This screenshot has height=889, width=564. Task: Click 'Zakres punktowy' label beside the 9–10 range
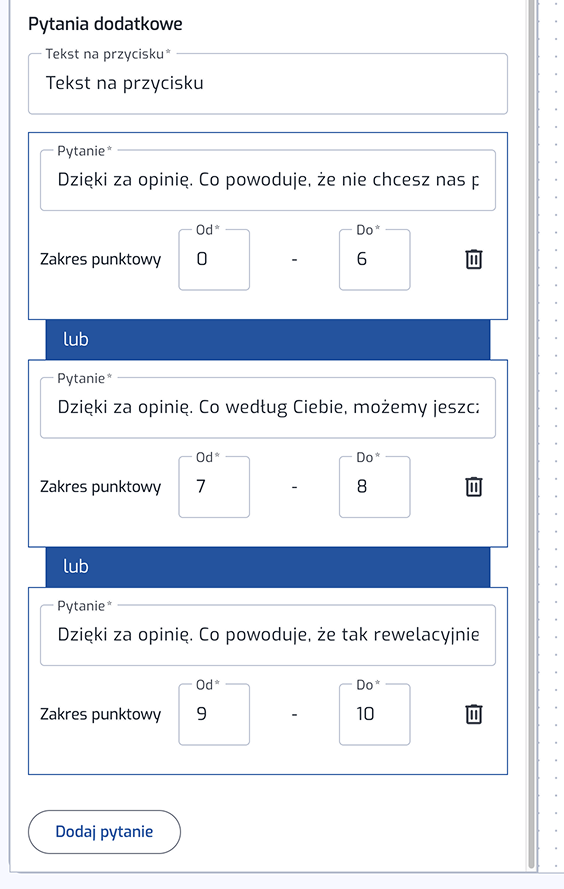tap(100, 714)
